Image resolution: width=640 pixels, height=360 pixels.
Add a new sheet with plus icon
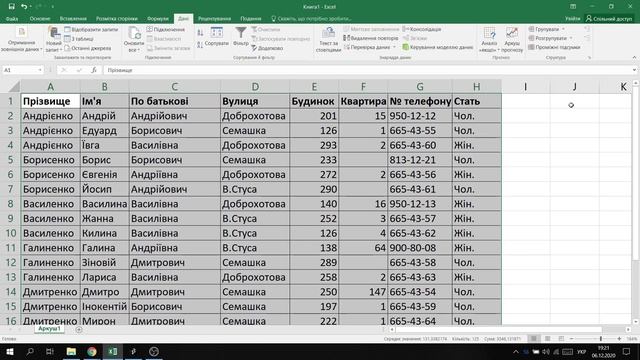pos(79,329)
